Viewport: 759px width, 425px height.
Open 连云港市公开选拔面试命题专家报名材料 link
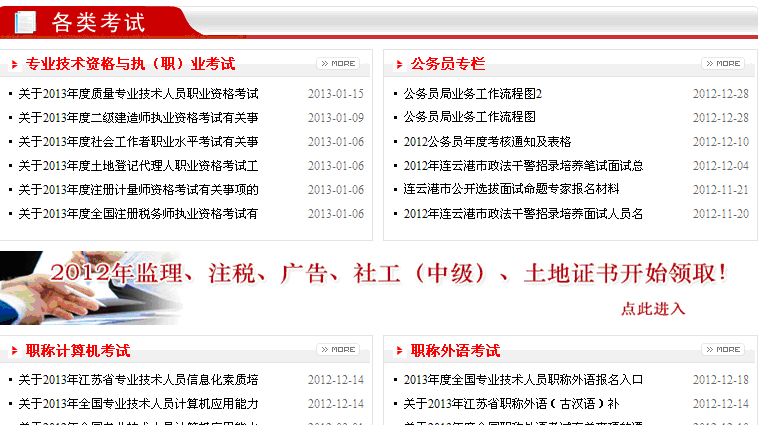point(511,189)
